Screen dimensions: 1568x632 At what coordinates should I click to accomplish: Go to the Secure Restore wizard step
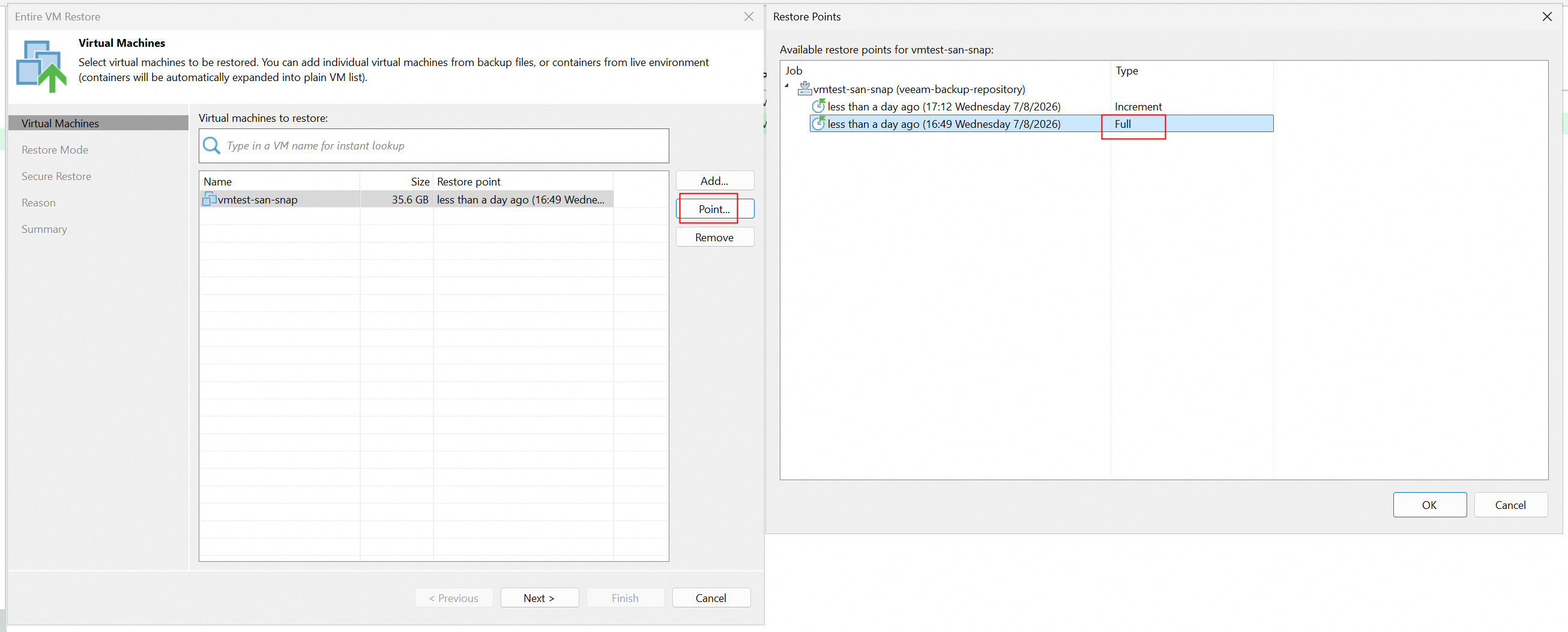(56, 176)
